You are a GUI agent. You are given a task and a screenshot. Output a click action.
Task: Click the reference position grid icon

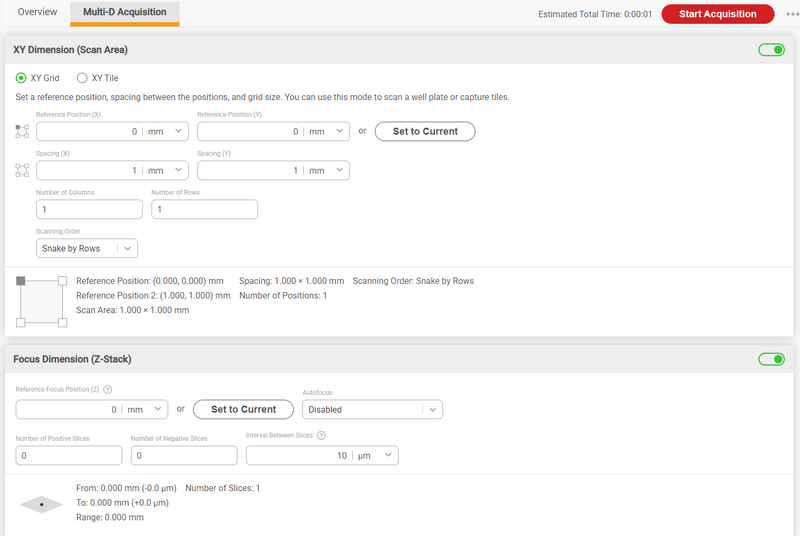coord(22,132)
